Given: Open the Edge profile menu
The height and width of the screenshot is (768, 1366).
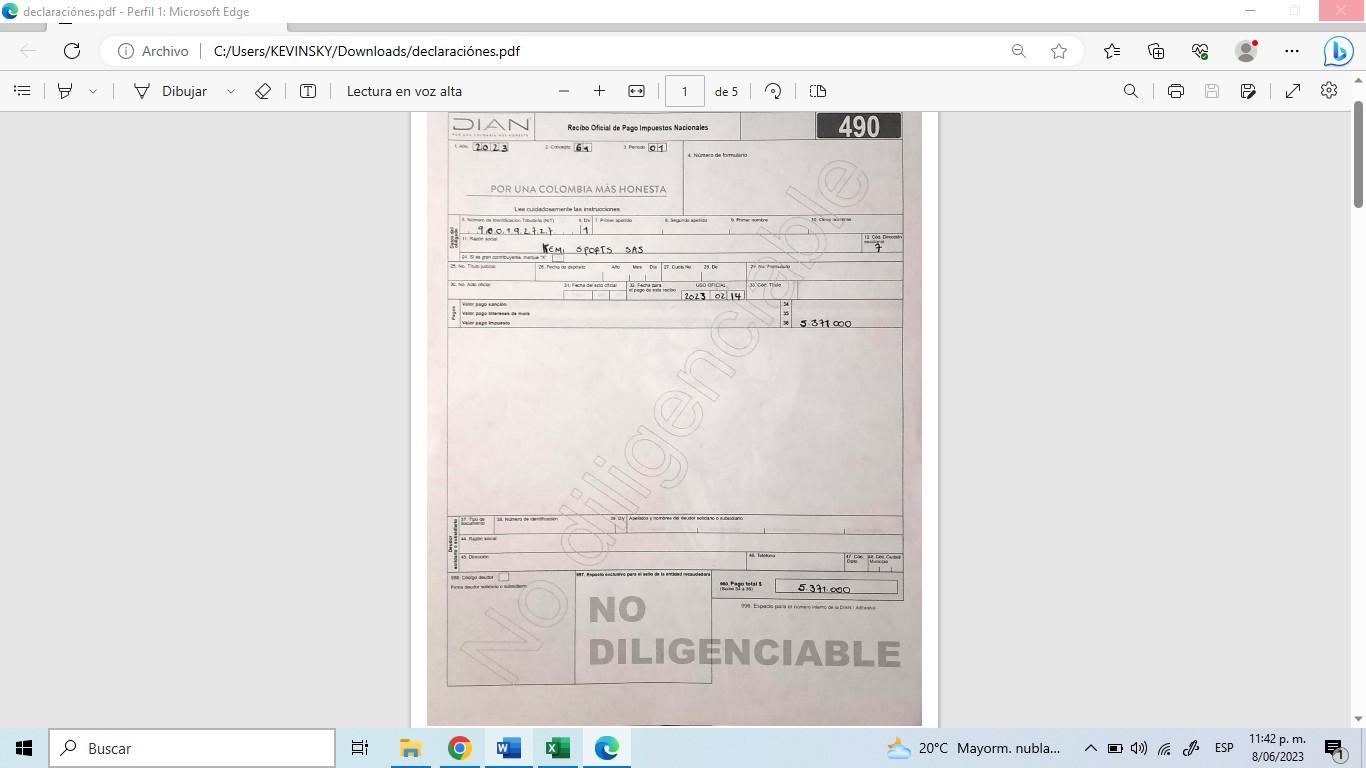Looking at the screenshot, I should 1246,51.
